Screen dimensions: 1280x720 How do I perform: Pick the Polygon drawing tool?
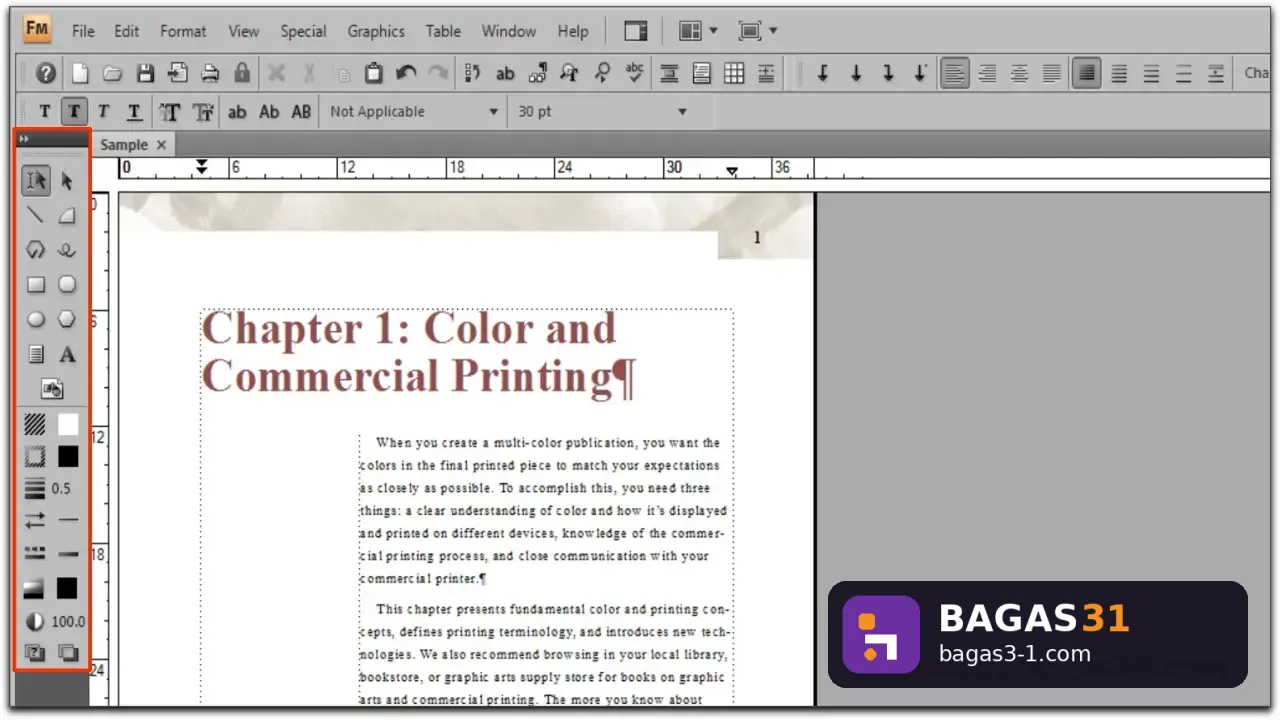[67, 320]
